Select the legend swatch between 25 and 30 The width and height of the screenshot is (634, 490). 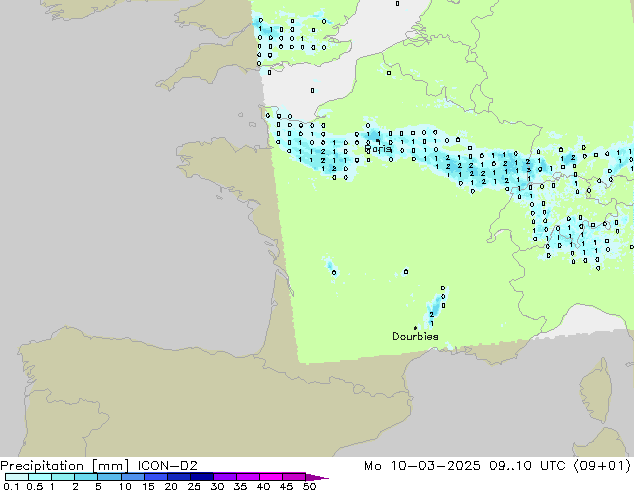201,477
